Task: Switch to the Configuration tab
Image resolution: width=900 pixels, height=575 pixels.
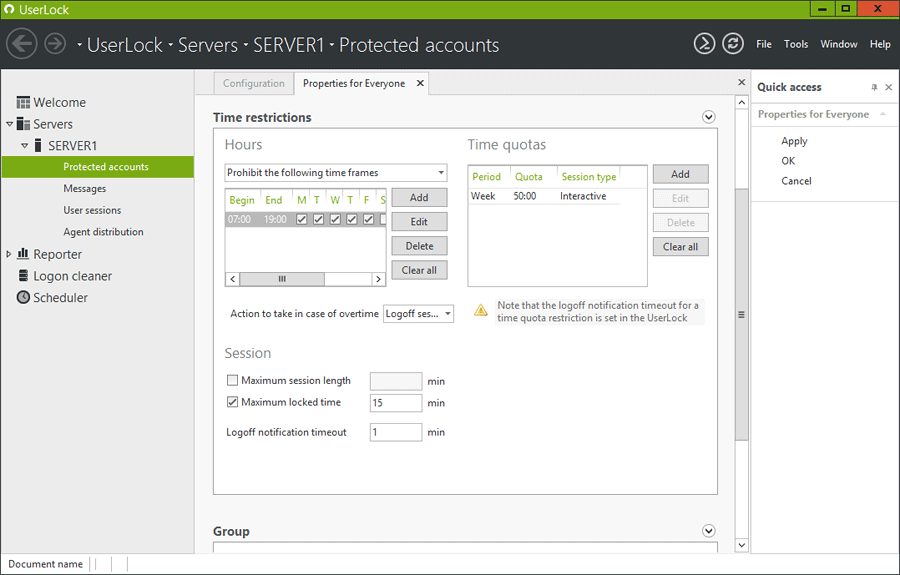Action: (254, 83)
